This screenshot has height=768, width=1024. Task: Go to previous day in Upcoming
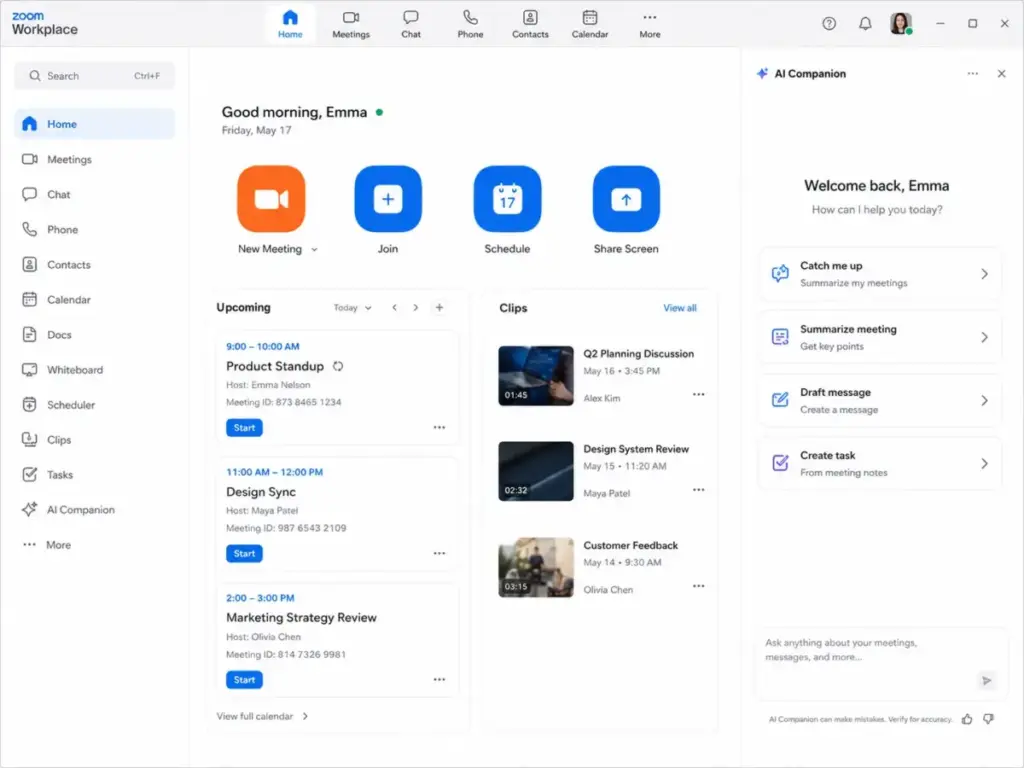(394, 308)
